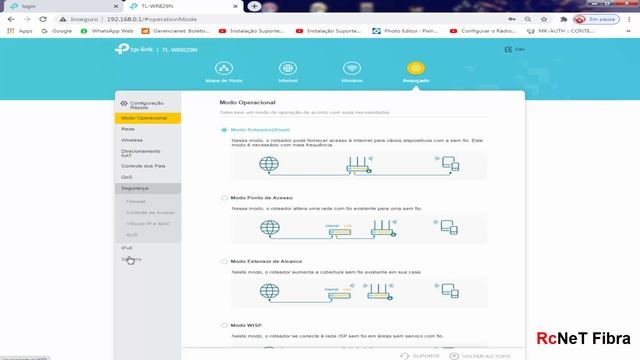Switch to the login browser tab
The image size is (640, 360).
point(63,6)
